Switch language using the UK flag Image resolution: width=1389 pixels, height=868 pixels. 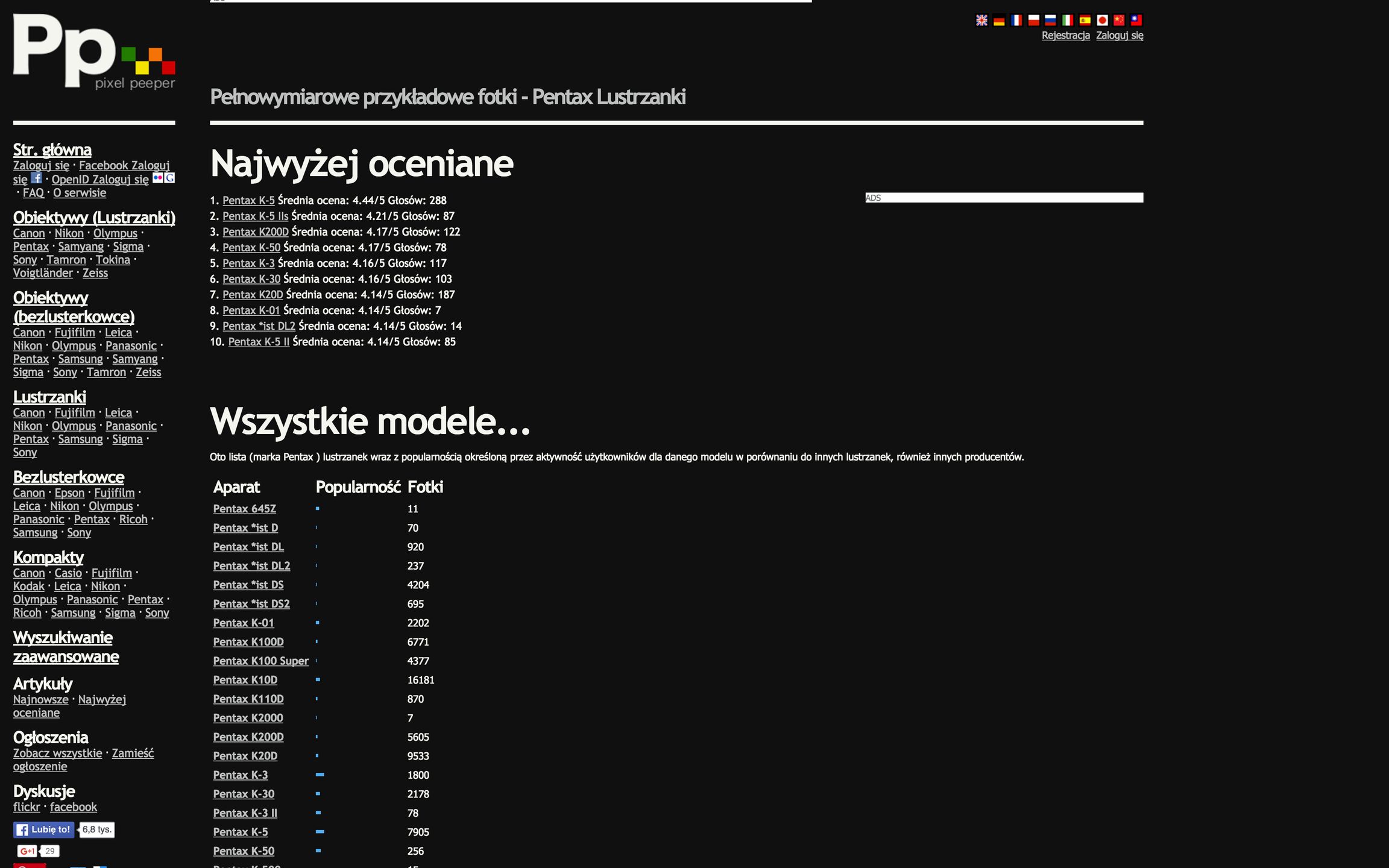tap(981, 20)
